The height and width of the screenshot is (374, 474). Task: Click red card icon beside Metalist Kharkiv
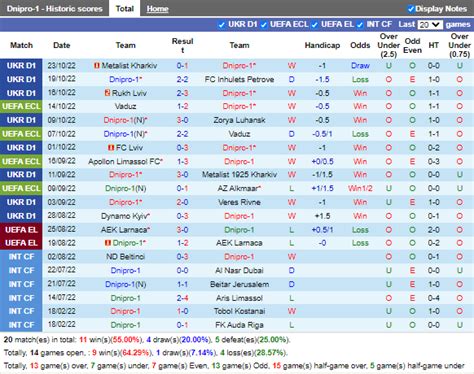coord(97,66)
